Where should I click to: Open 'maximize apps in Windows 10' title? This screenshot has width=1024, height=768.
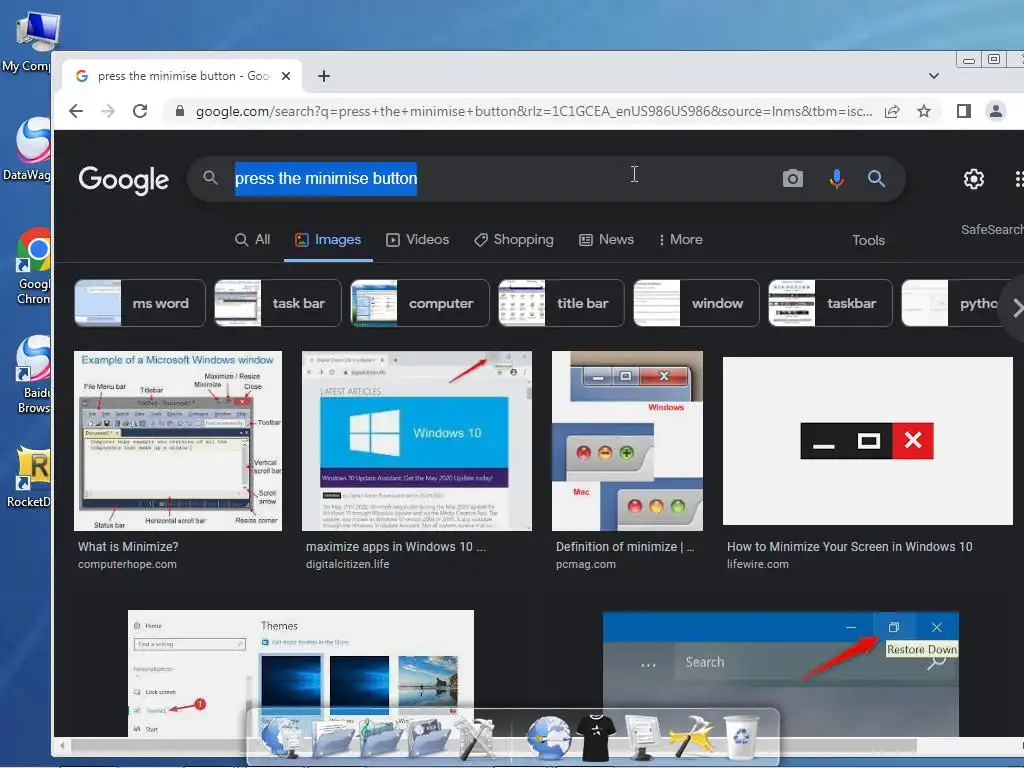[396, 547]
